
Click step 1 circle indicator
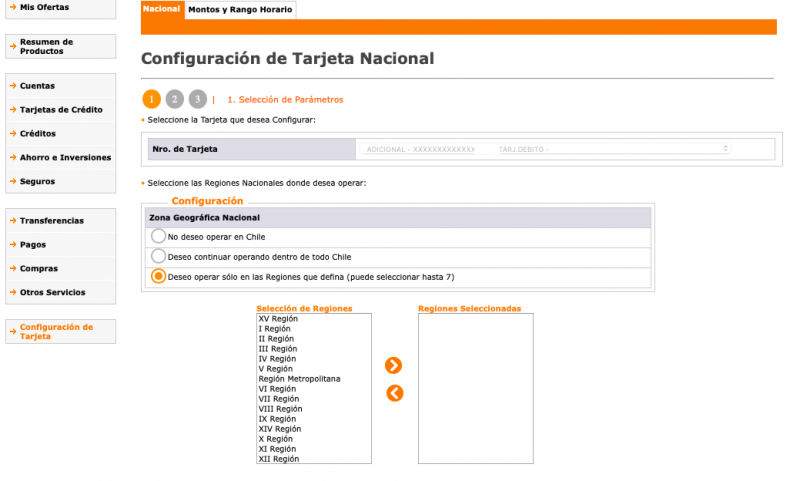151,99
